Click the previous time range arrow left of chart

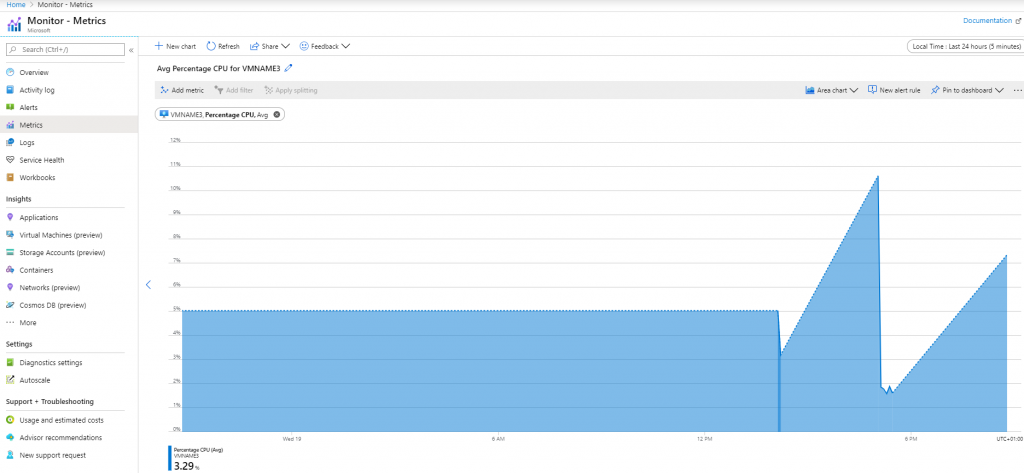[x=148, y=284]
